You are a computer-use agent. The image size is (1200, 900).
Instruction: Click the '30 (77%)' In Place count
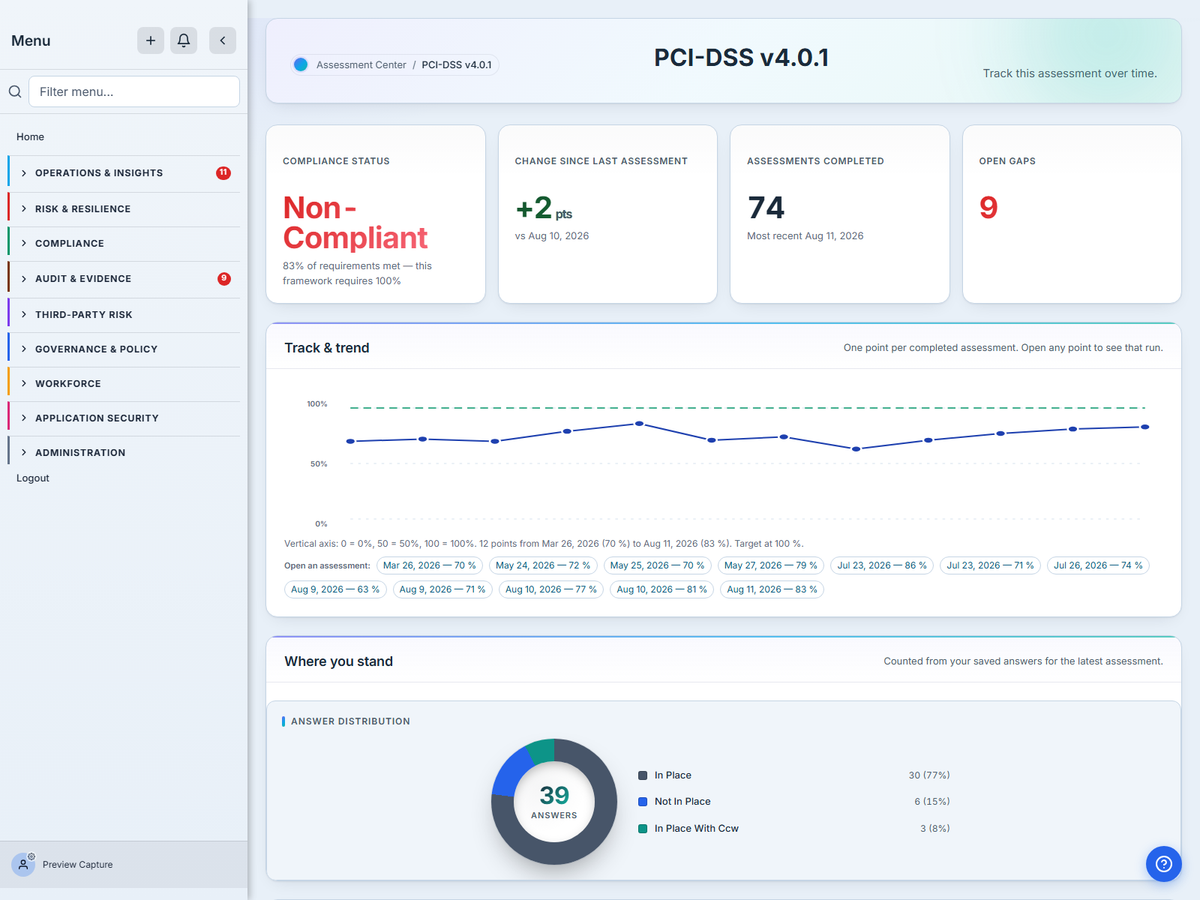pyautogui.click(x=929, y=775)
